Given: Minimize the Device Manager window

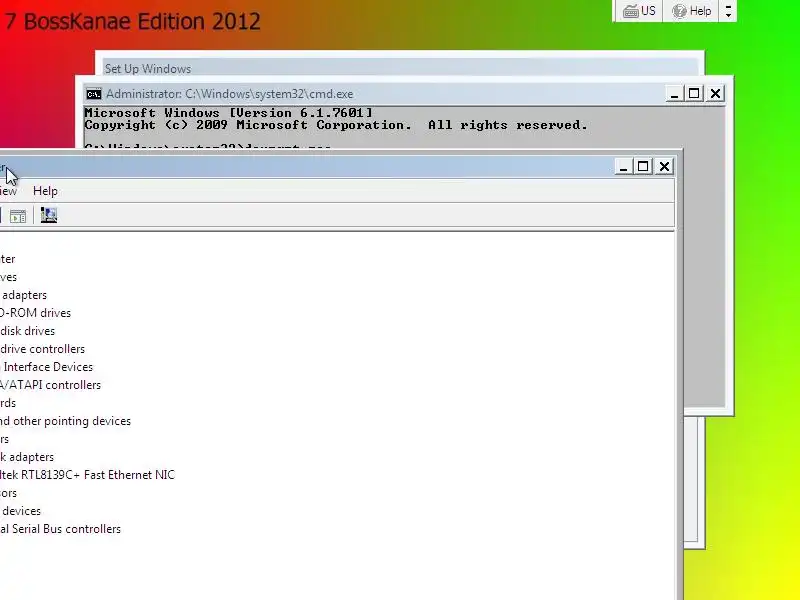Looking at the screenshot, I should 623,167.
